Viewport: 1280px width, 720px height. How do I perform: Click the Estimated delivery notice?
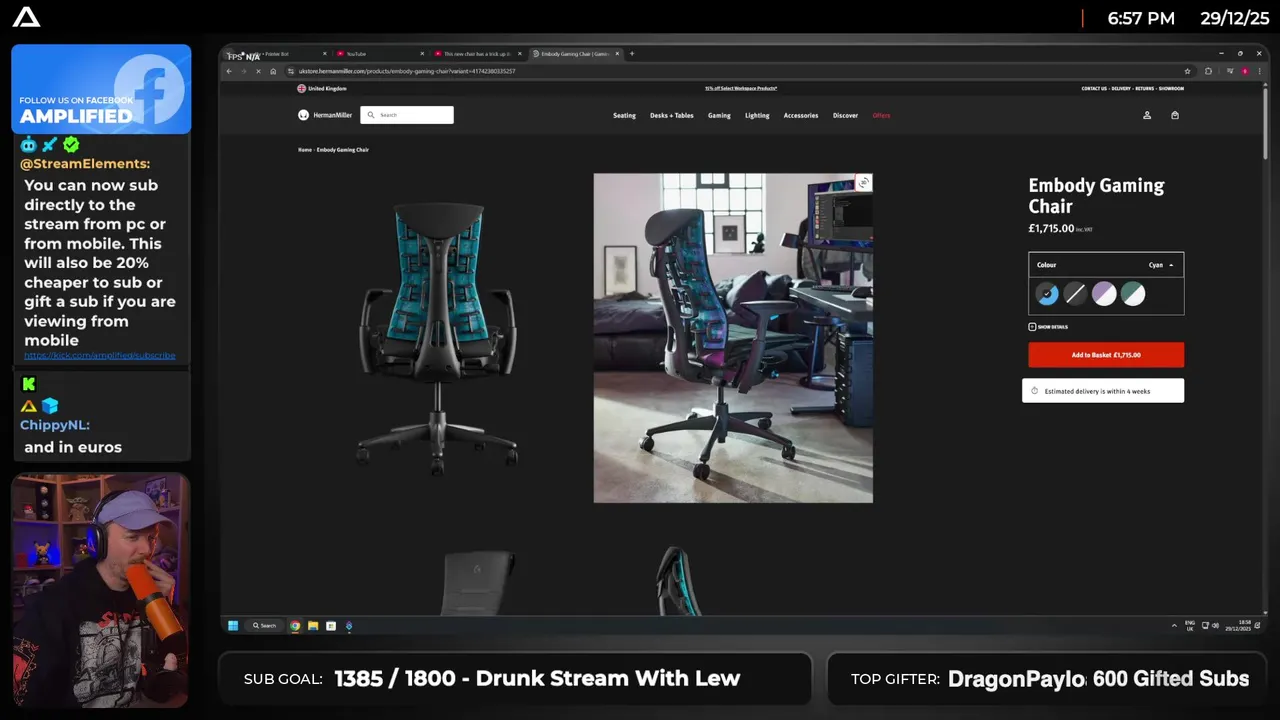click(x=1103, y=391)
